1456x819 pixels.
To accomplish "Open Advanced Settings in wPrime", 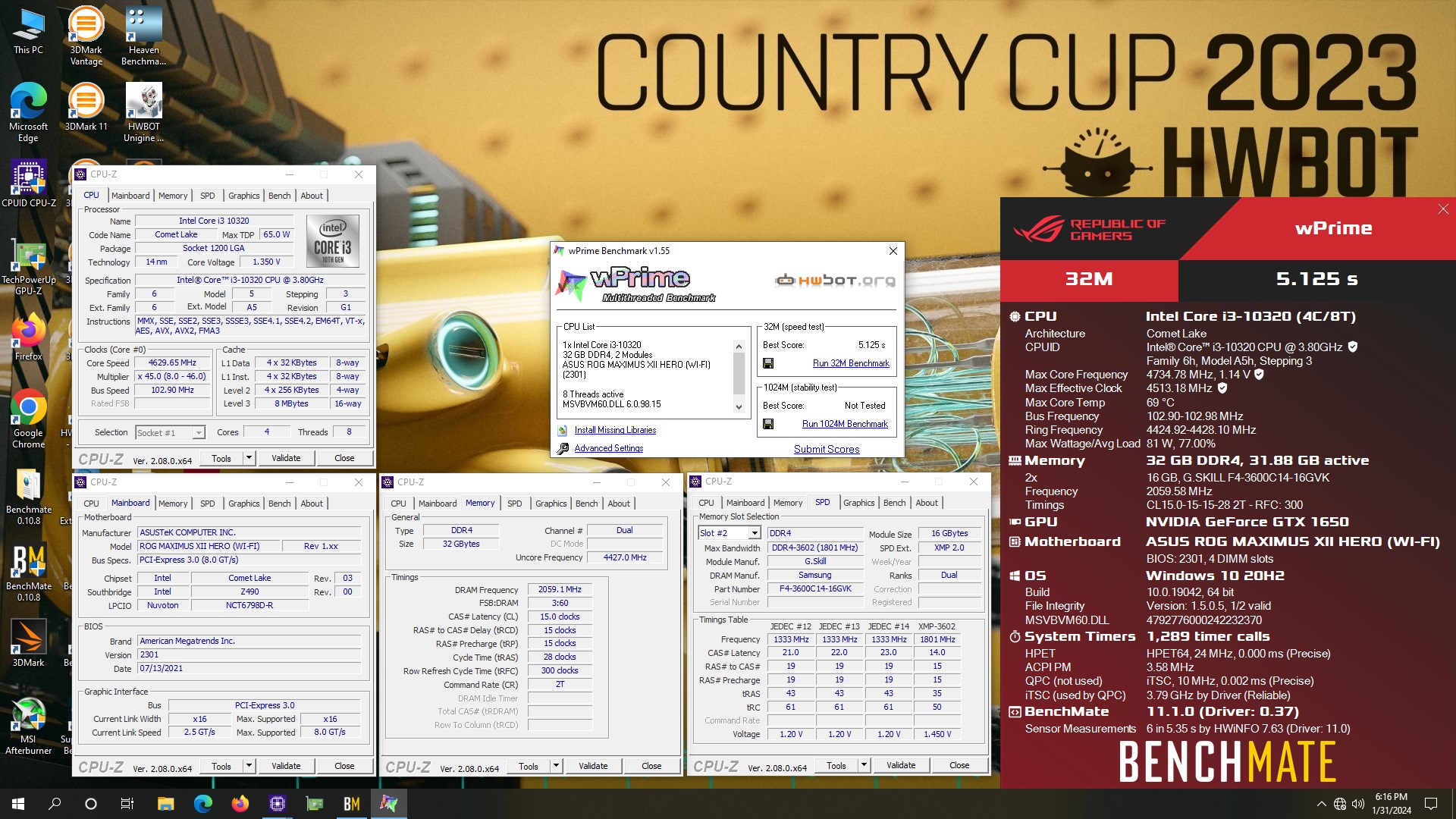I will (608, 448).
